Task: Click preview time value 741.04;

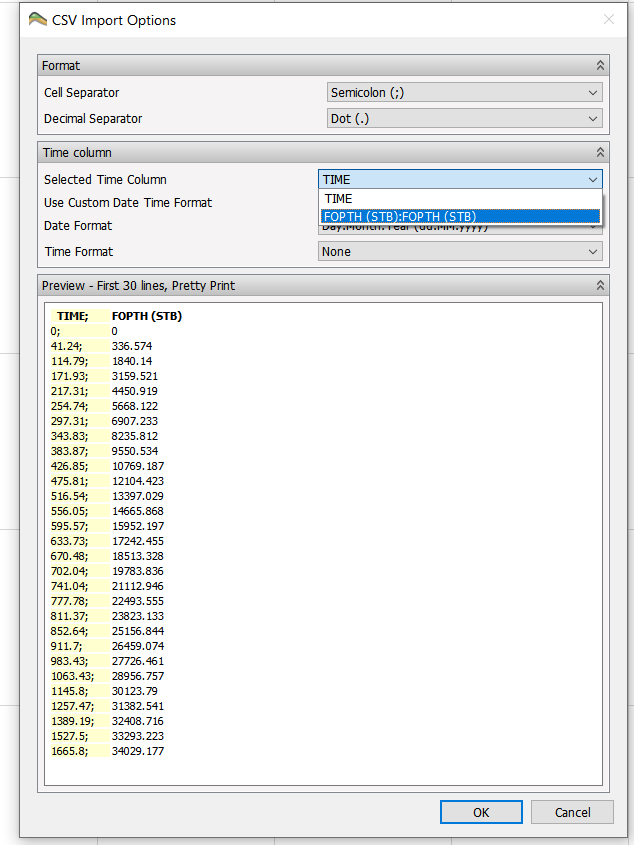Action: (69, 586)
